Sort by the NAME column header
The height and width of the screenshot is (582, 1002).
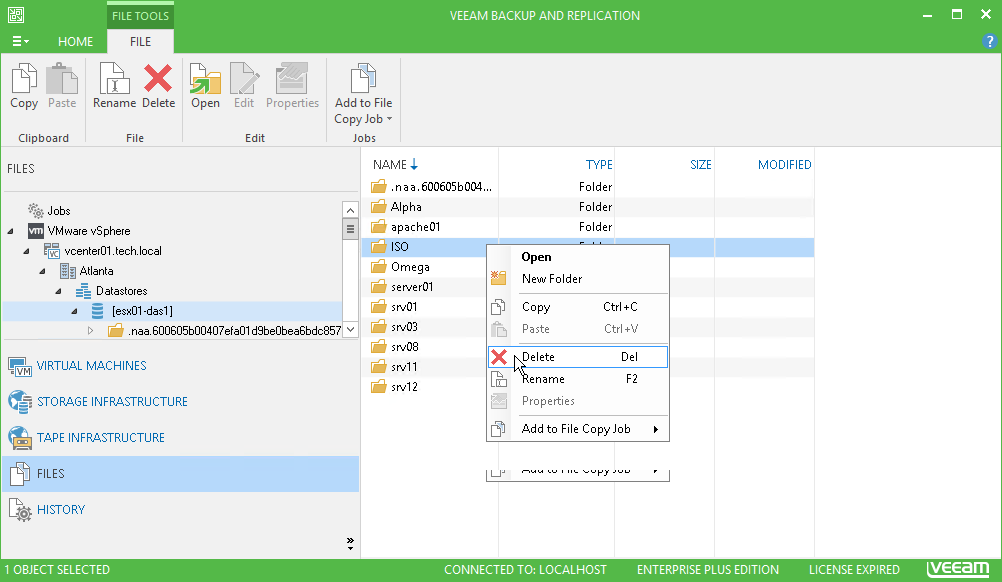390,165
